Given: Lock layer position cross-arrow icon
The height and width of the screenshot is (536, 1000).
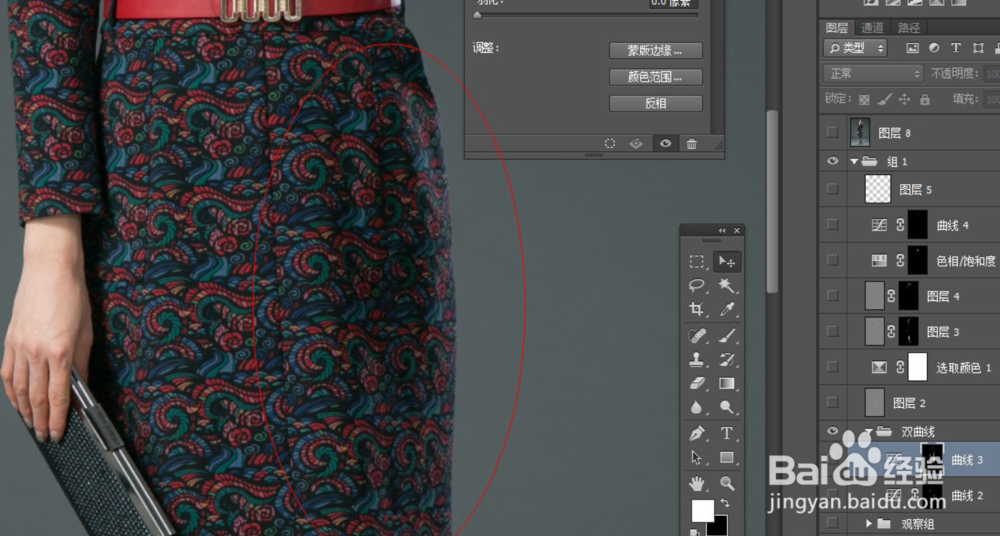Looking at the screenshot, I should [904, 100].
